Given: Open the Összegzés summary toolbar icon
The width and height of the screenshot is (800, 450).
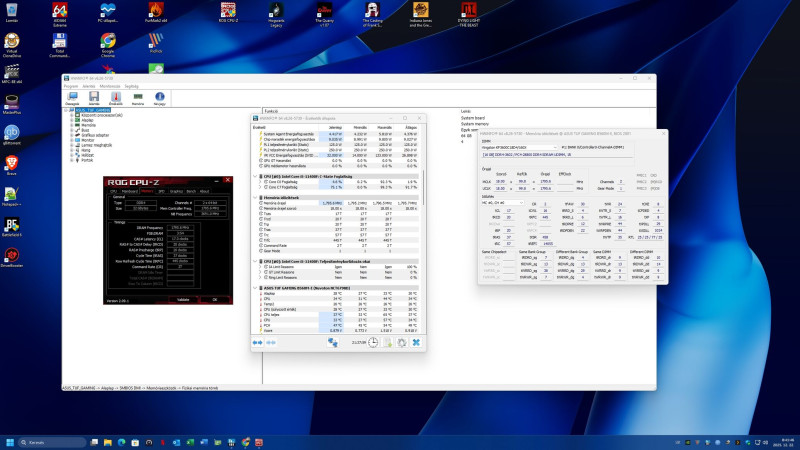Looking at the screenshot, I should [72, 98].
